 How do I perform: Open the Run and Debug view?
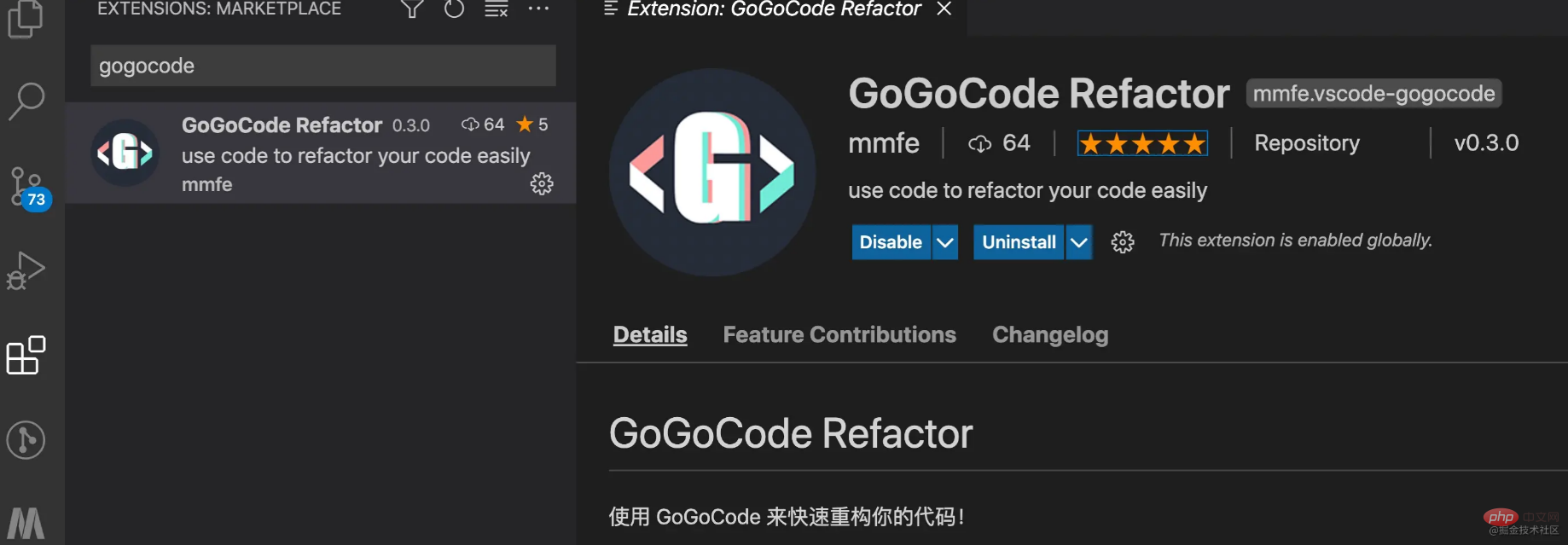26,271
